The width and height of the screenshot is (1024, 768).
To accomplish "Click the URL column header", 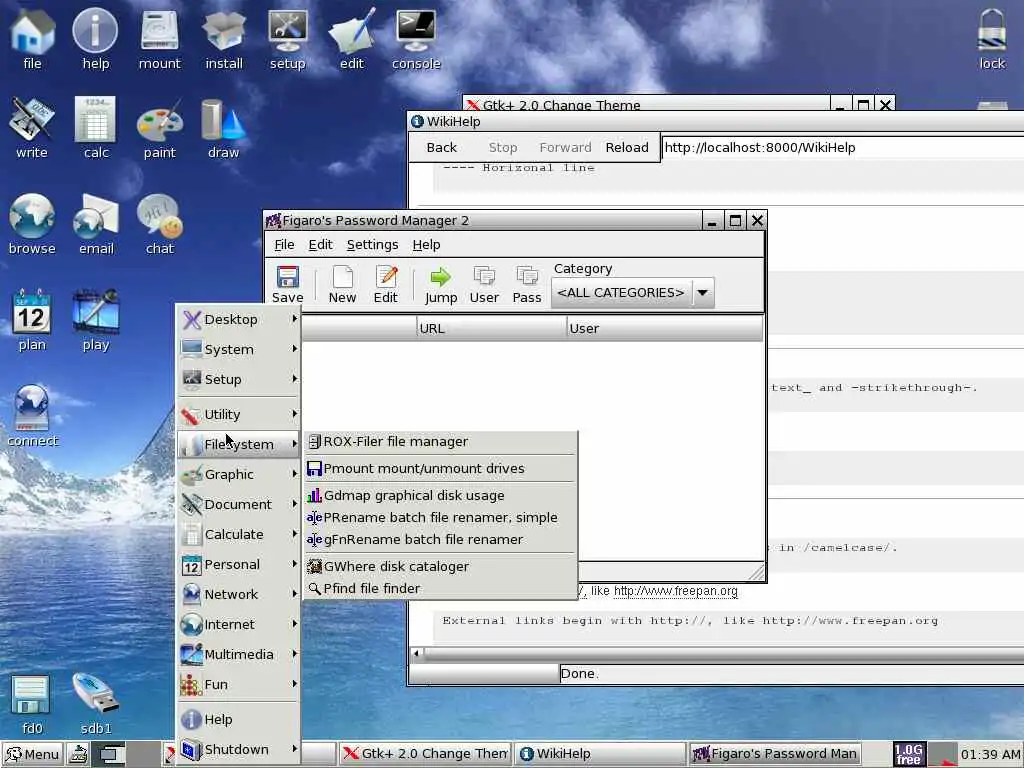I will tap(491, 328).
